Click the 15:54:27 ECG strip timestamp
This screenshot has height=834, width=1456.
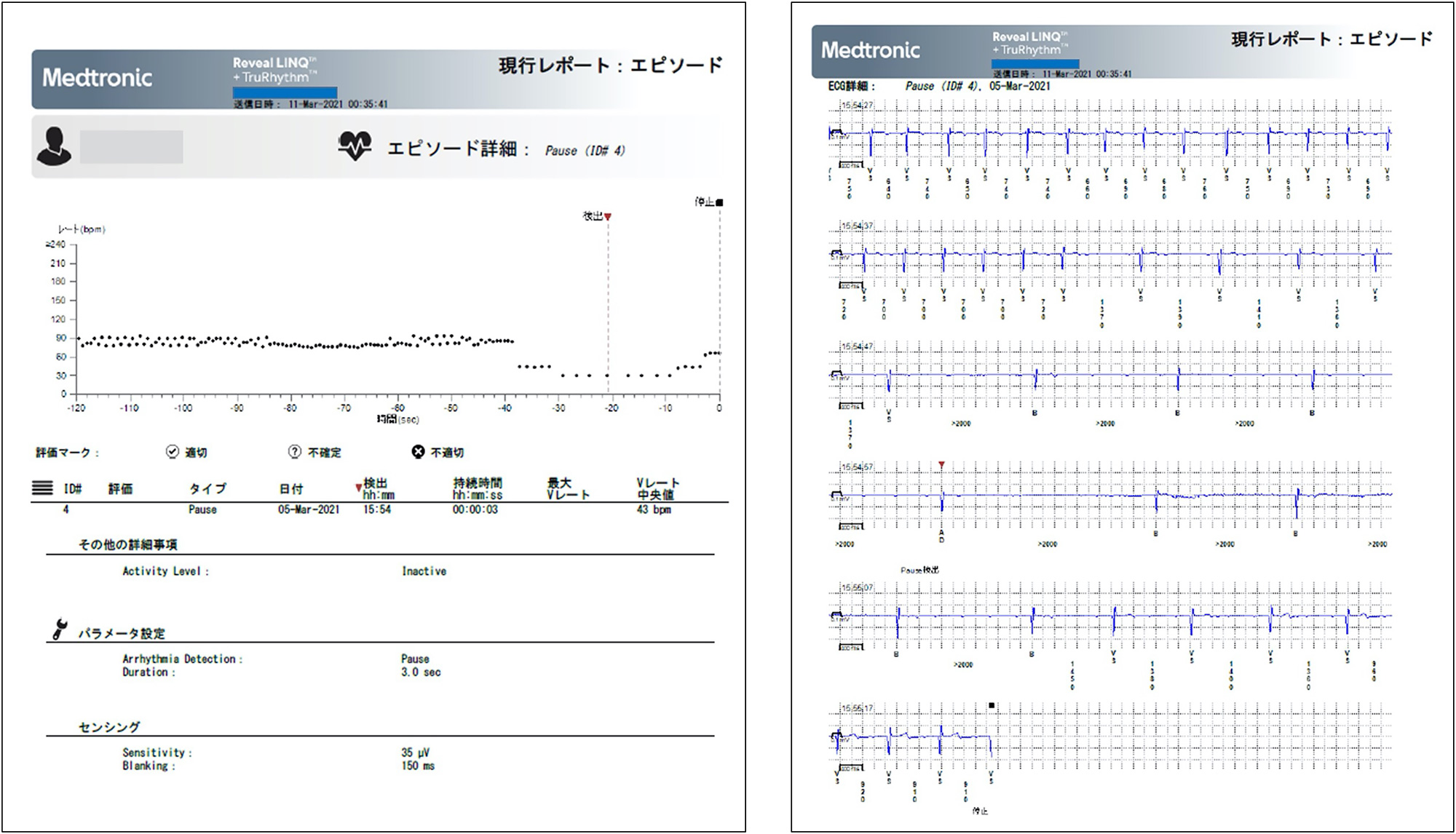(858, 106)
